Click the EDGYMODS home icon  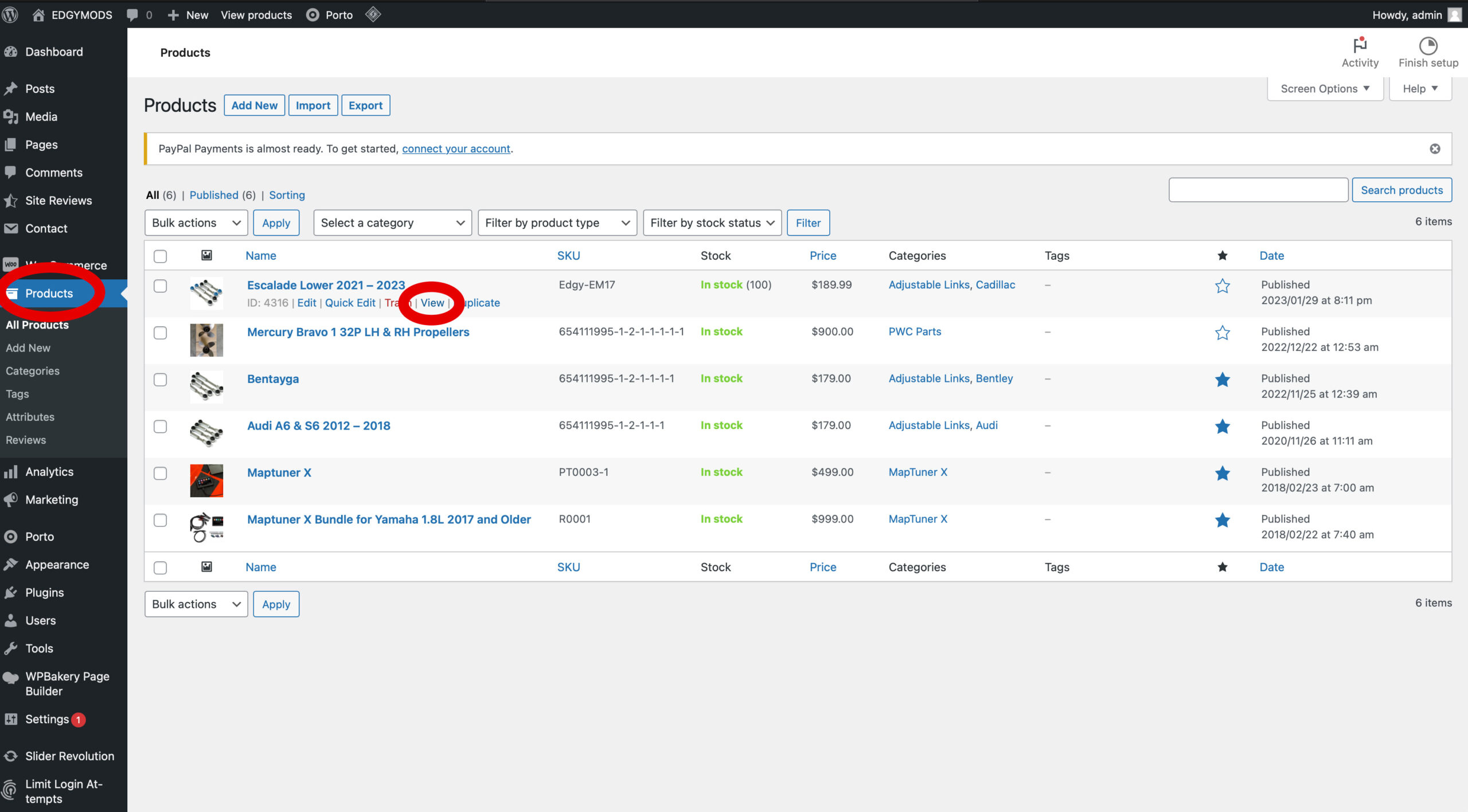coord(38,15)
